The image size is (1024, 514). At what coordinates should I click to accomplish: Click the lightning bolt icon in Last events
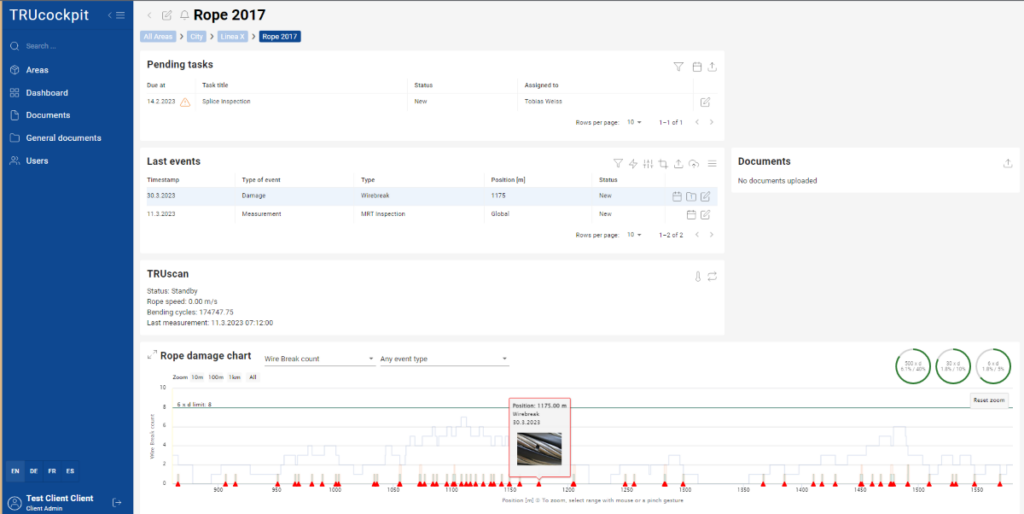point(633,164)
